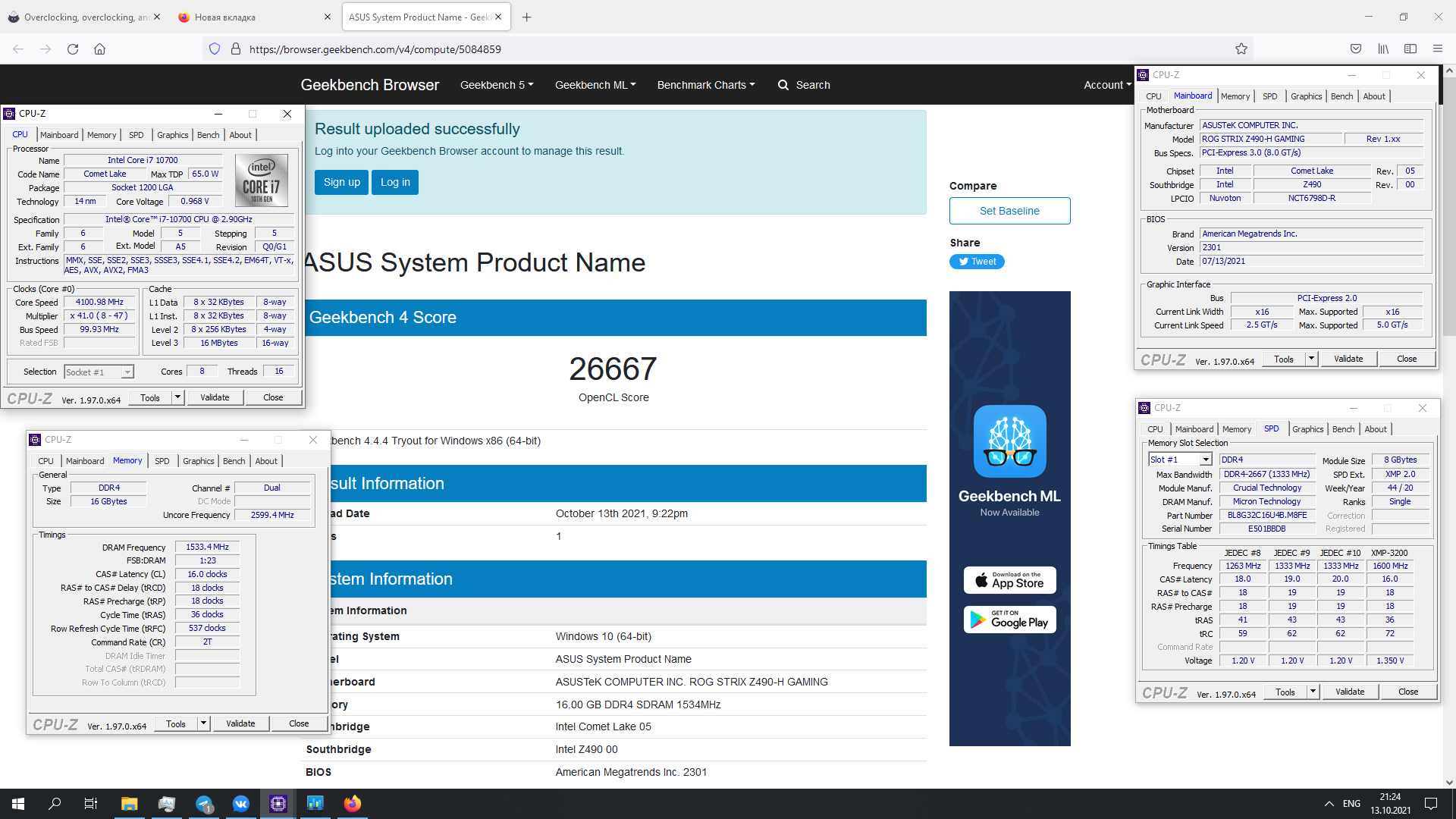Click the Firefox back arrow

pos(18,49)
